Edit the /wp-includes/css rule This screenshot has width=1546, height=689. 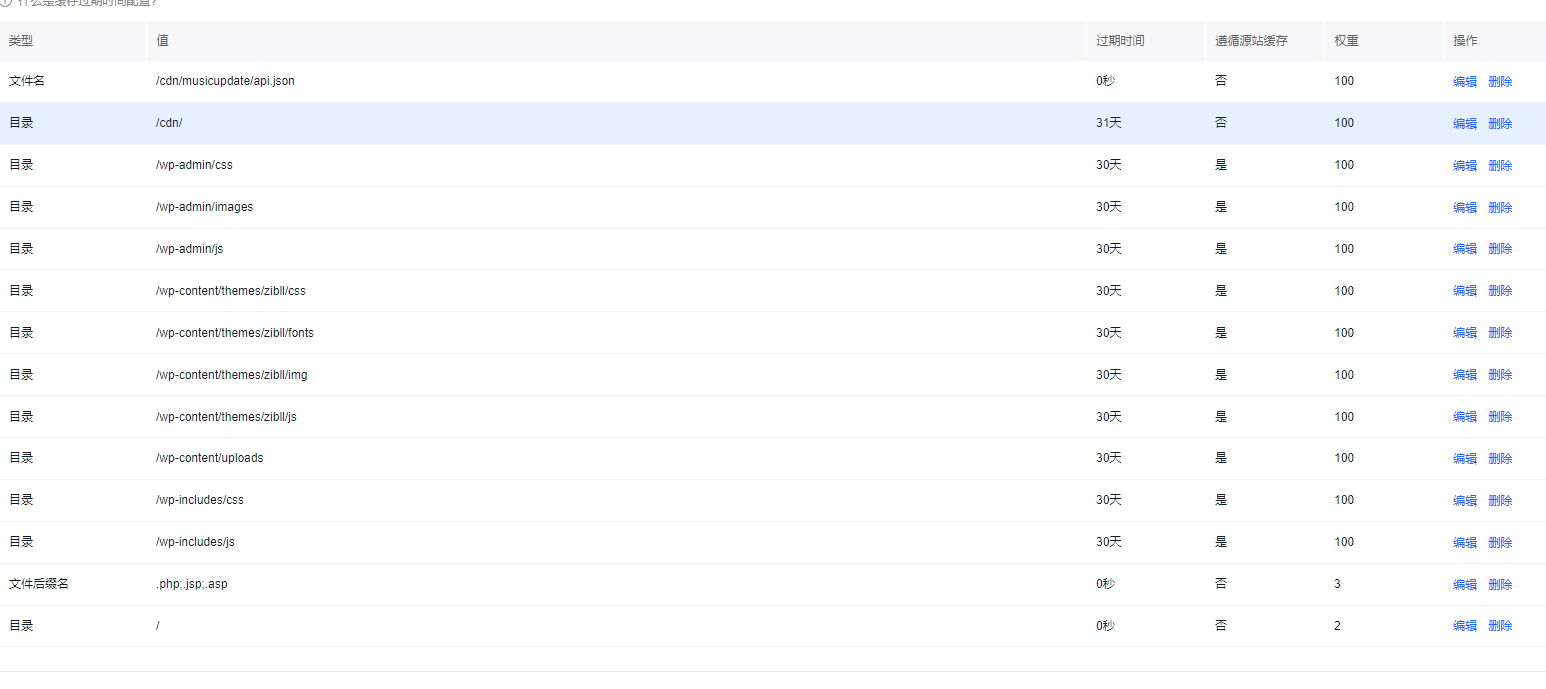click(x=1464, y=501)
